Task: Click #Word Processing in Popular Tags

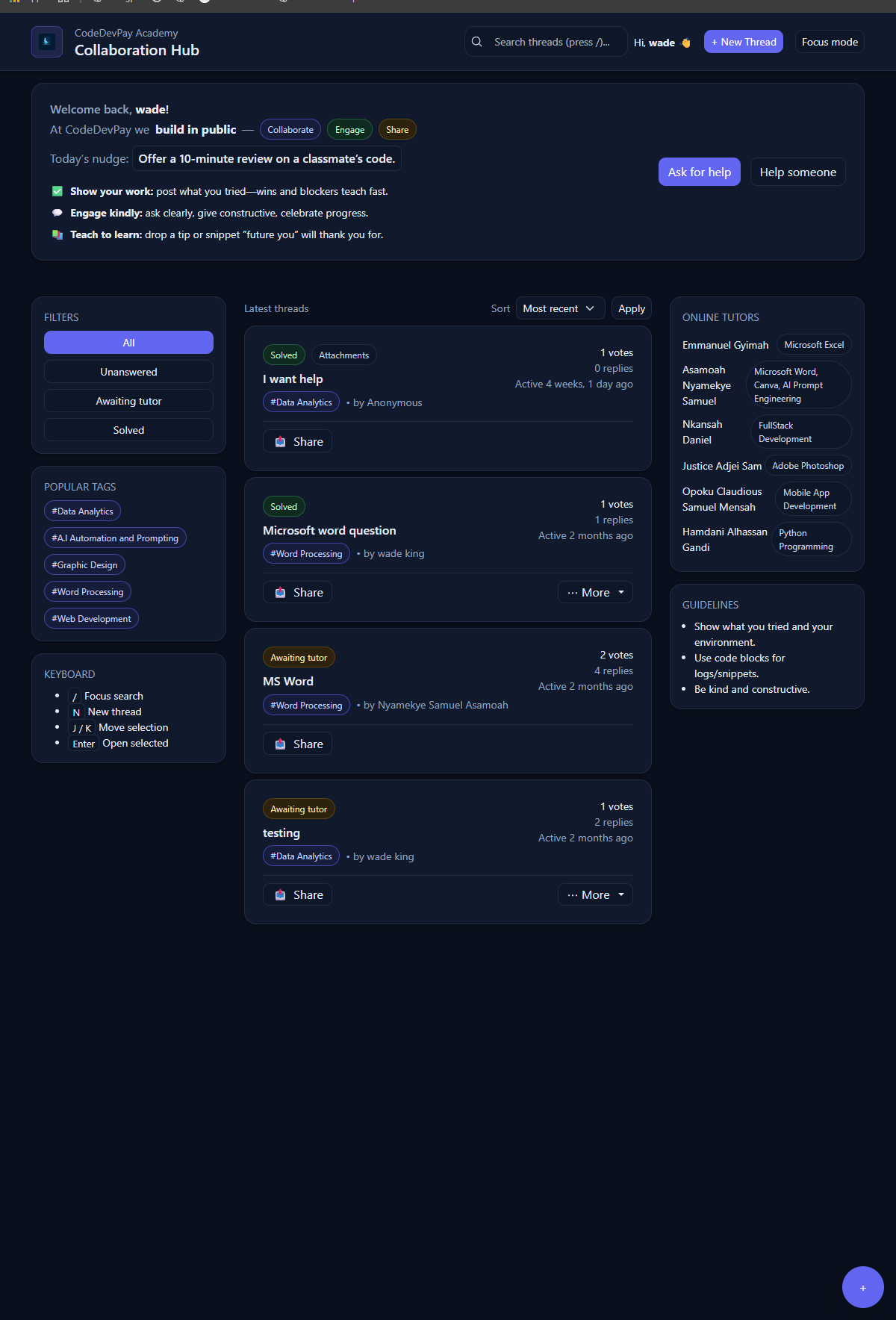Action: tap(87, 592)
